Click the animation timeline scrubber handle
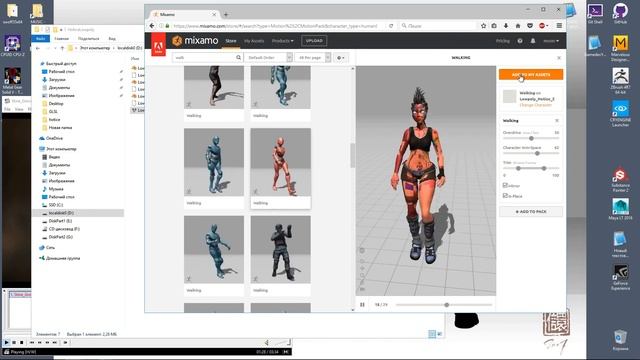Image resolution: width=640 pixels, height=360 pixels. point(447,304)
